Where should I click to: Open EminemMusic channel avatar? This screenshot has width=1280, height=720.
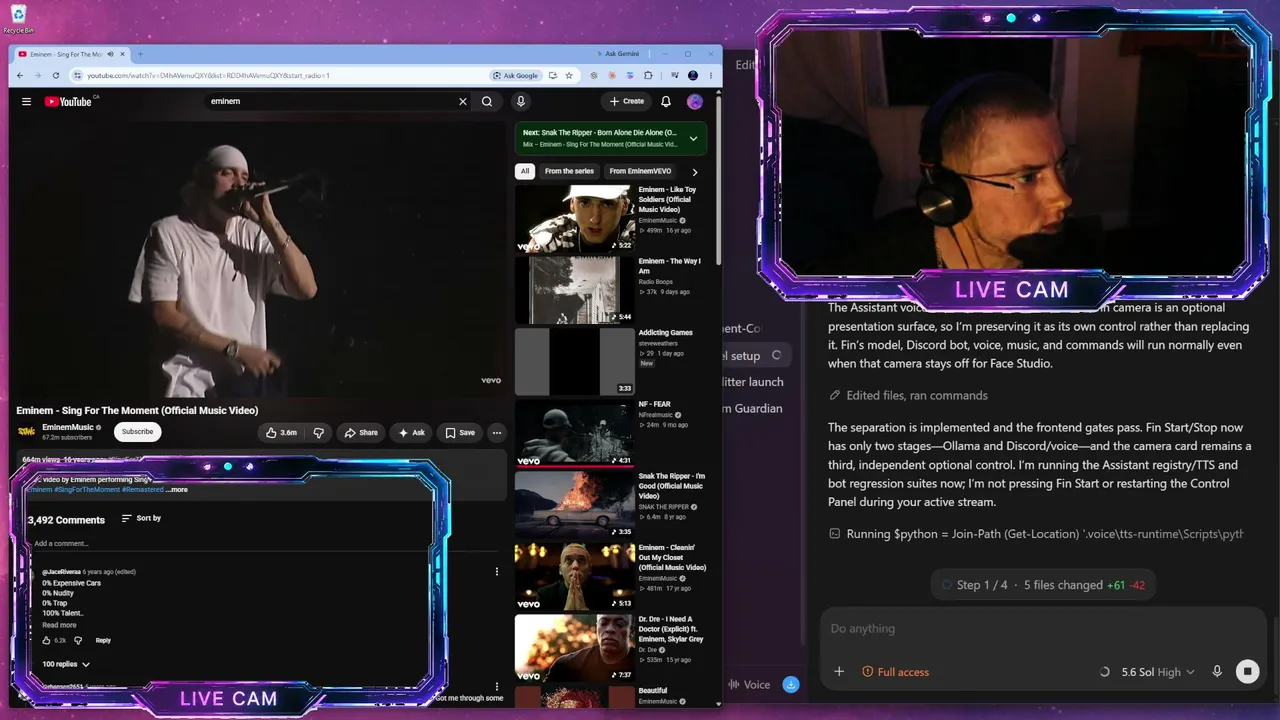coord(26,432)
